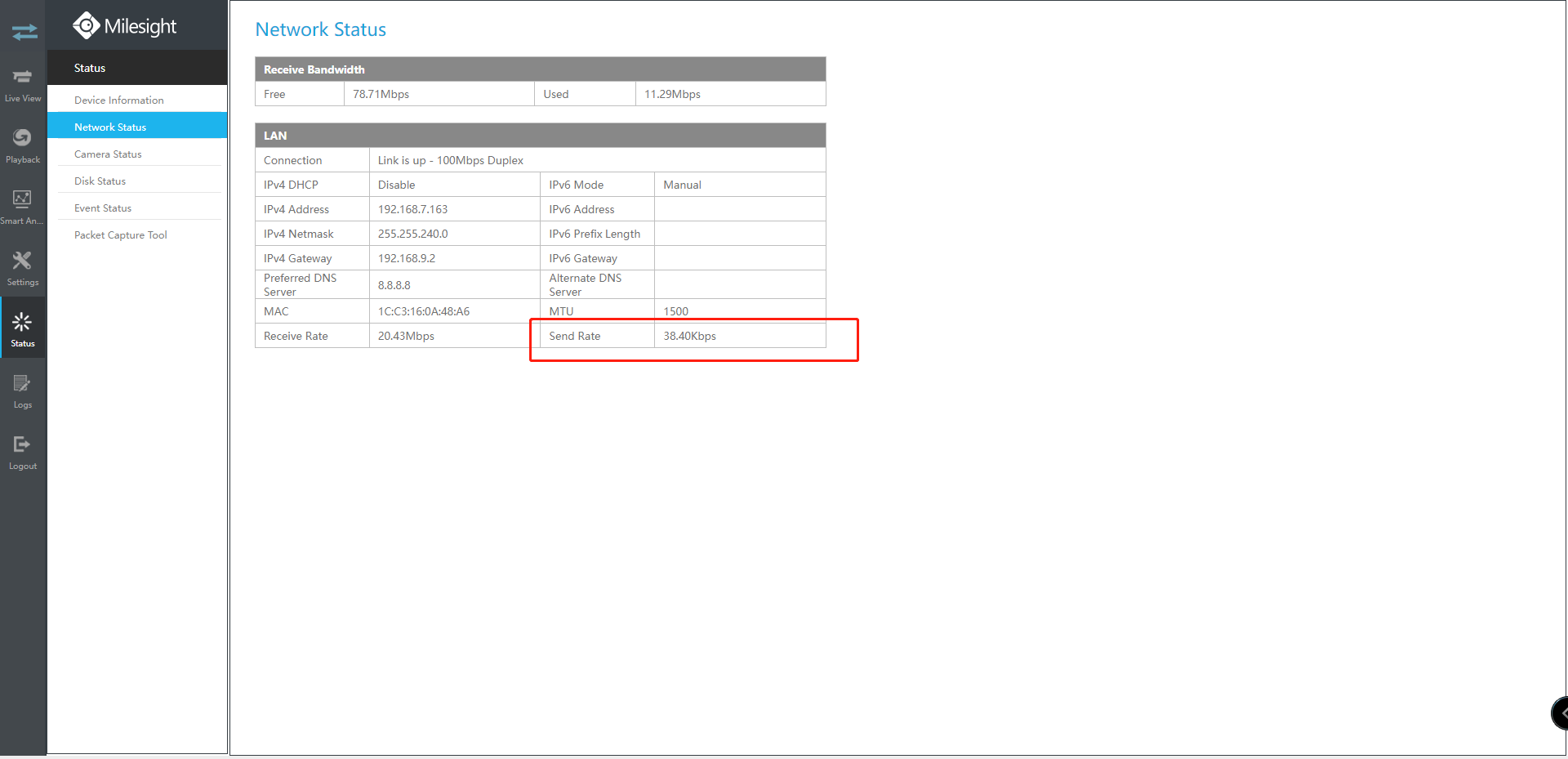Click the Preferred DNS Server label
The image size is (1568, 759).
[x=300, y=285]
